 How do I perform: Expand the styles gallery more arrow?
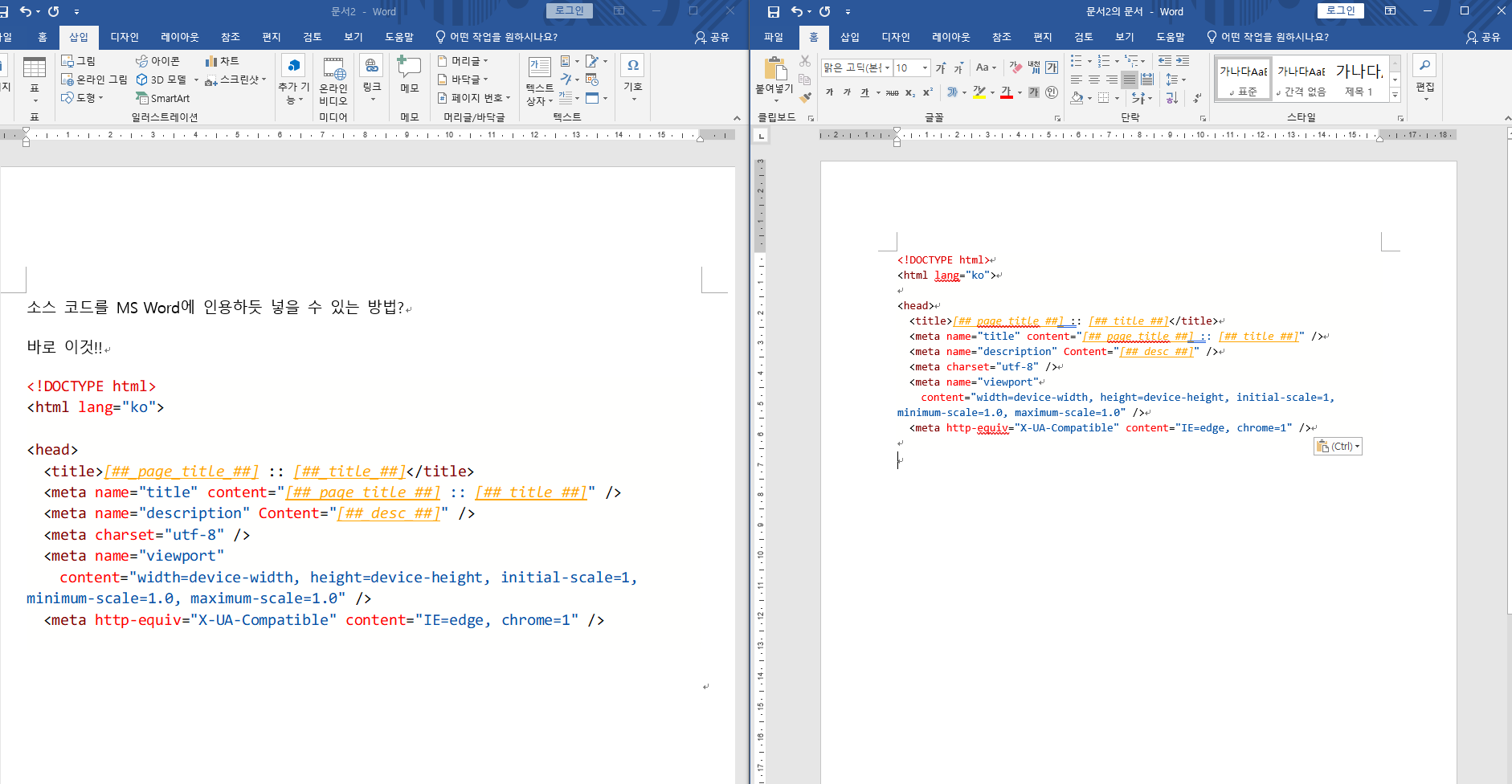coord(1396,96)
